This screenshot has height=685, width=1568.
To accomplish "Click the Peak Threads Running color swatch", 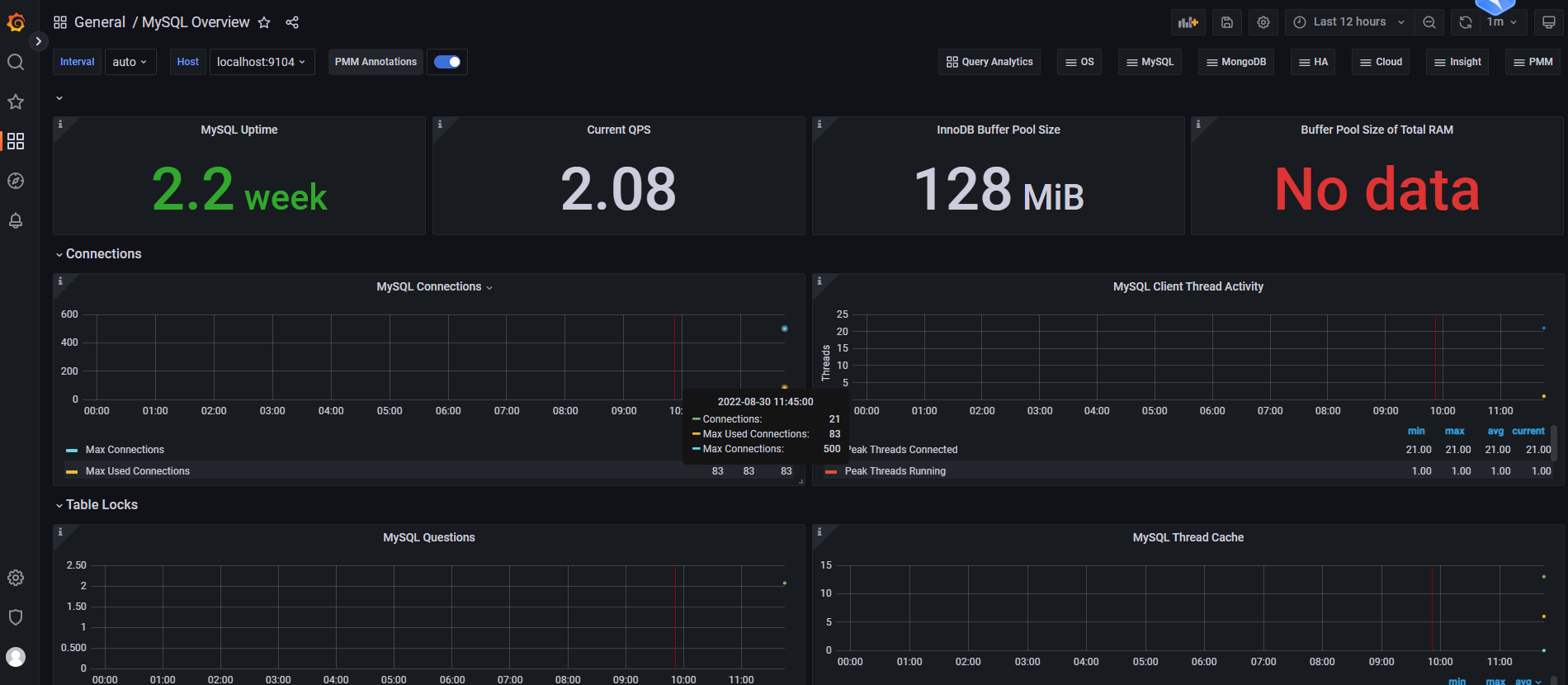I will (831, 472).
